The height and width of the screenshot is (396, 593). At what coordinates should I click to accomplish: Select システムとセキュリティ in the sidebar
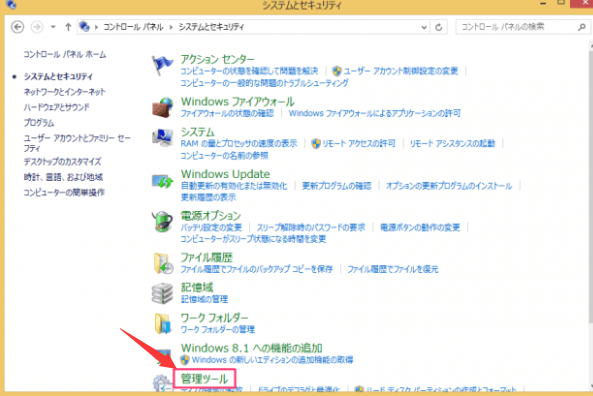pos(58,76)
